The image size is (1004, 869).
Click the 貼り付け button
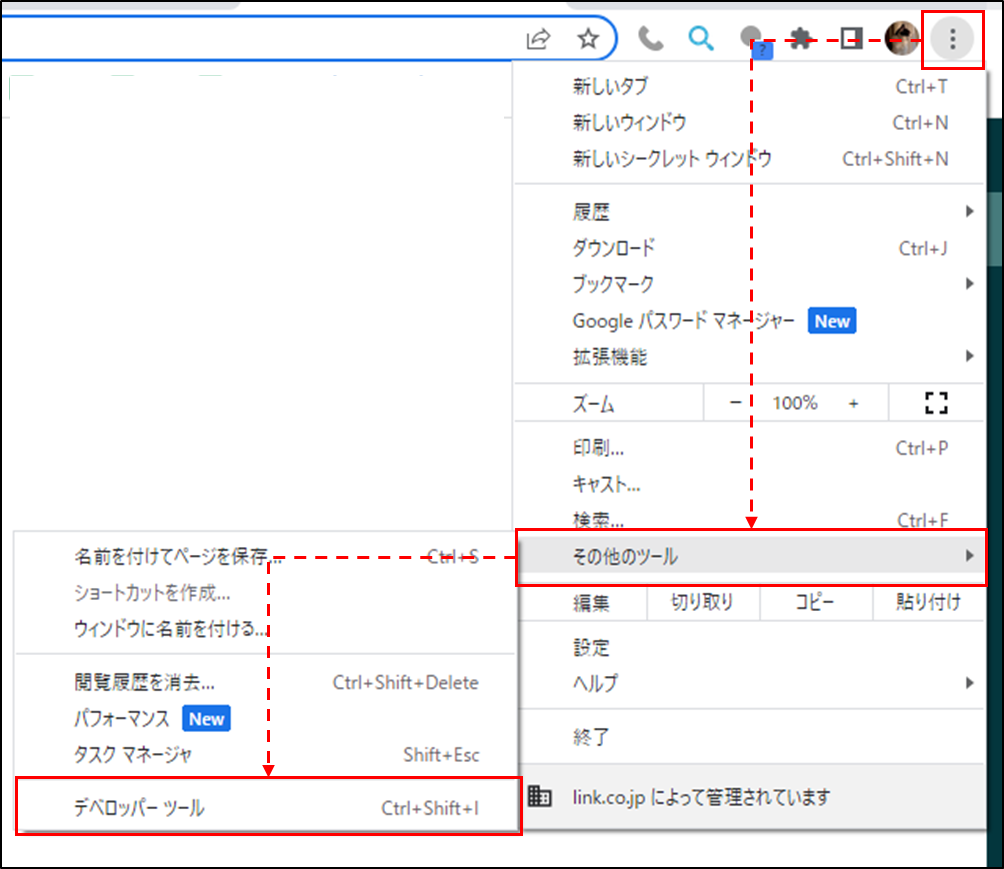928,602
